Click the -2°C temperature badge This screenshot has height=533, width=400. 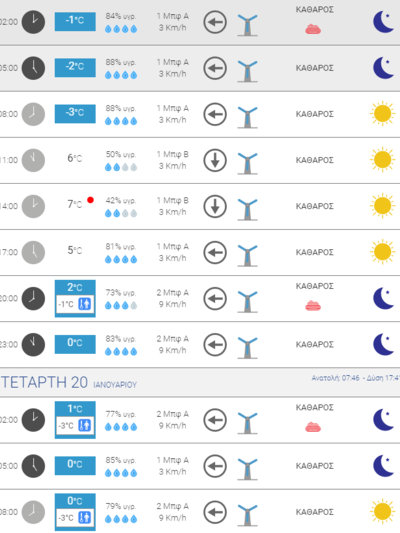[x=75, y=68]
